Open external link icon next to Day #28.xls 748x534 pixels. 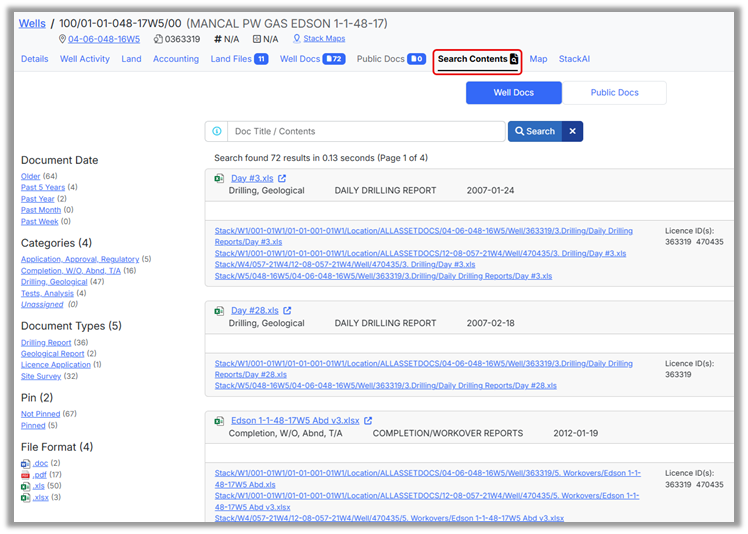[x=287, y=311]
